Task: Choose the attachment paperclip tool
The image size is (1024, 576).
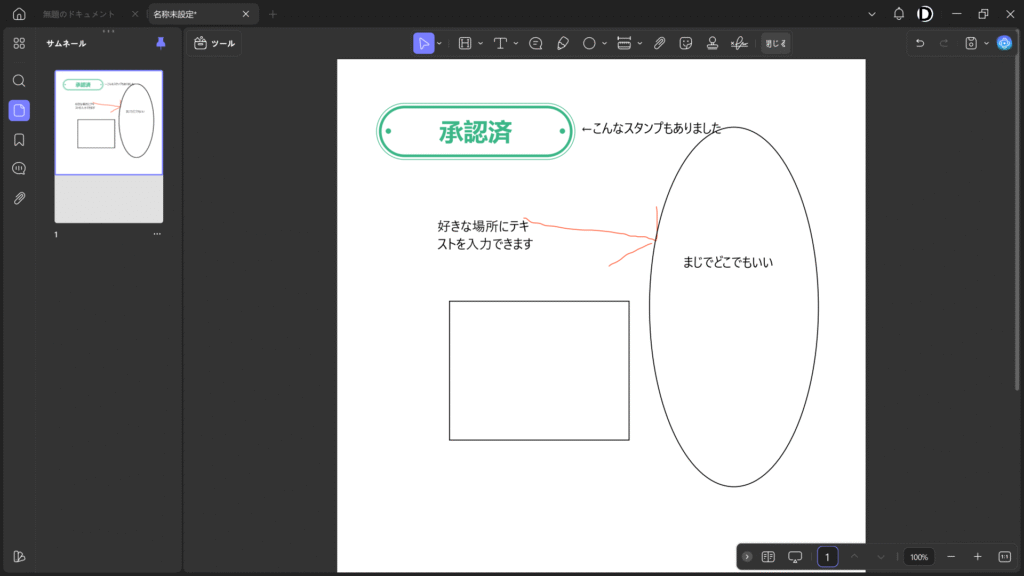Action: pyautogui.click(x=660, y=43)
